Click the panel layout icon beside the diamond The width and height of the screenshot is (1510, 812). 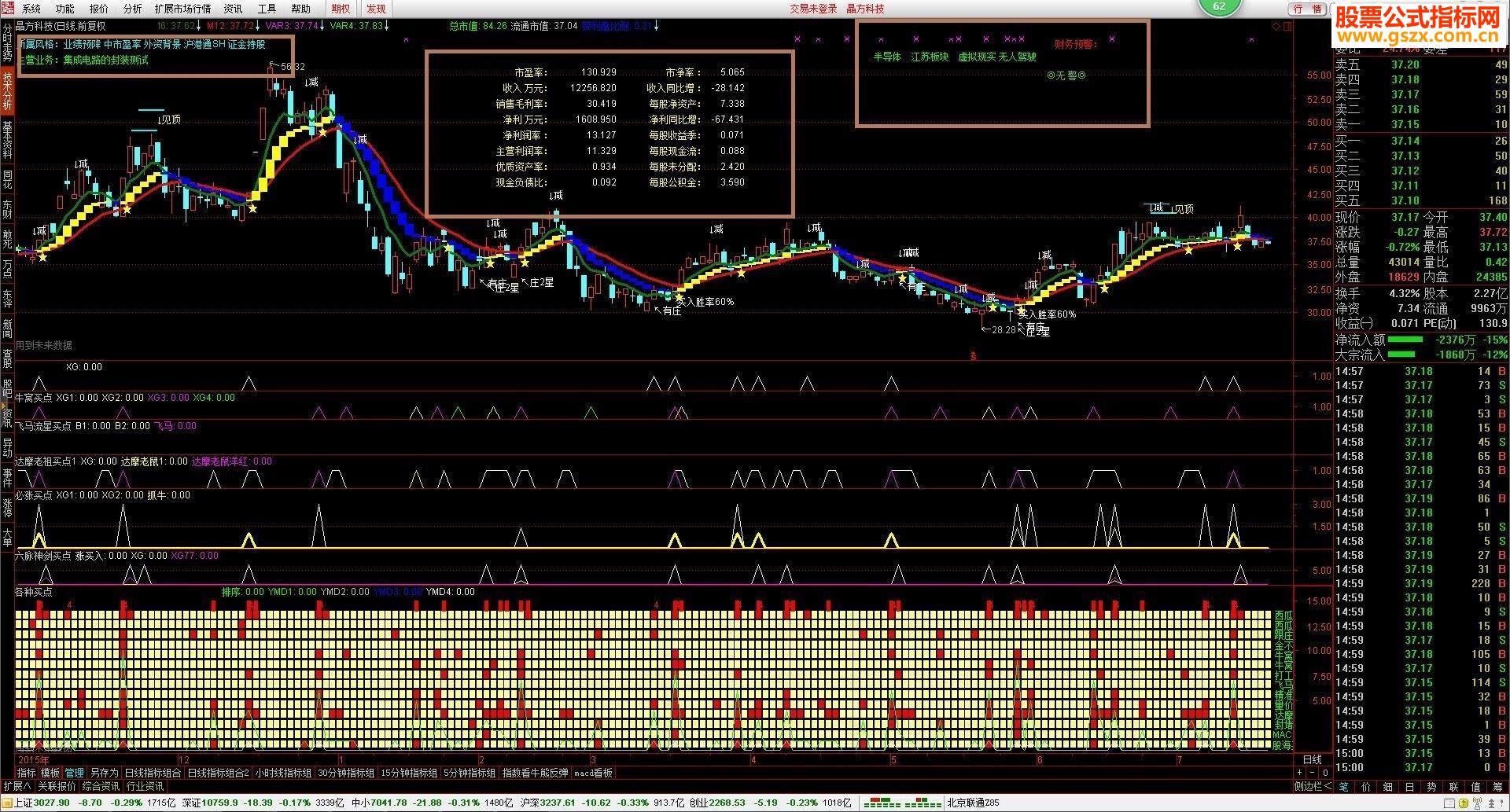coord(1287,26)
